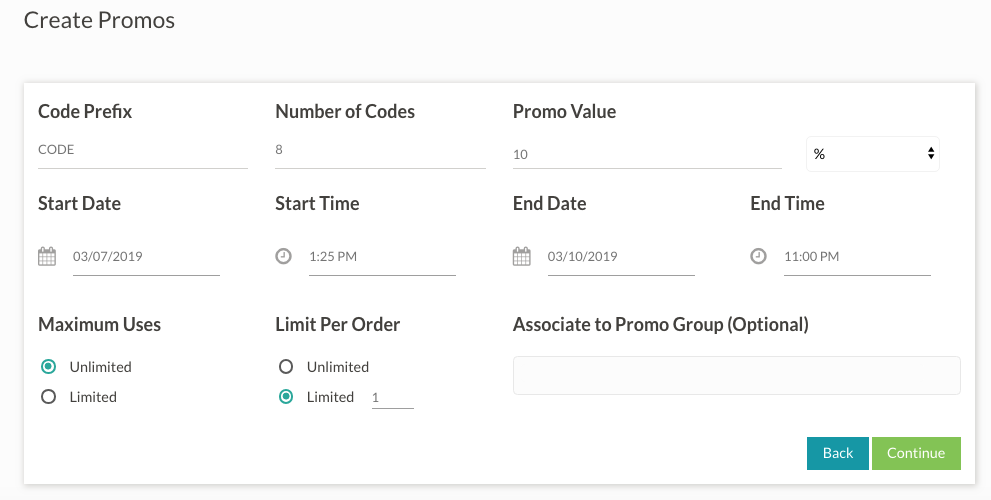Choose Unlimited for Limit Per Order

(286, 367)
